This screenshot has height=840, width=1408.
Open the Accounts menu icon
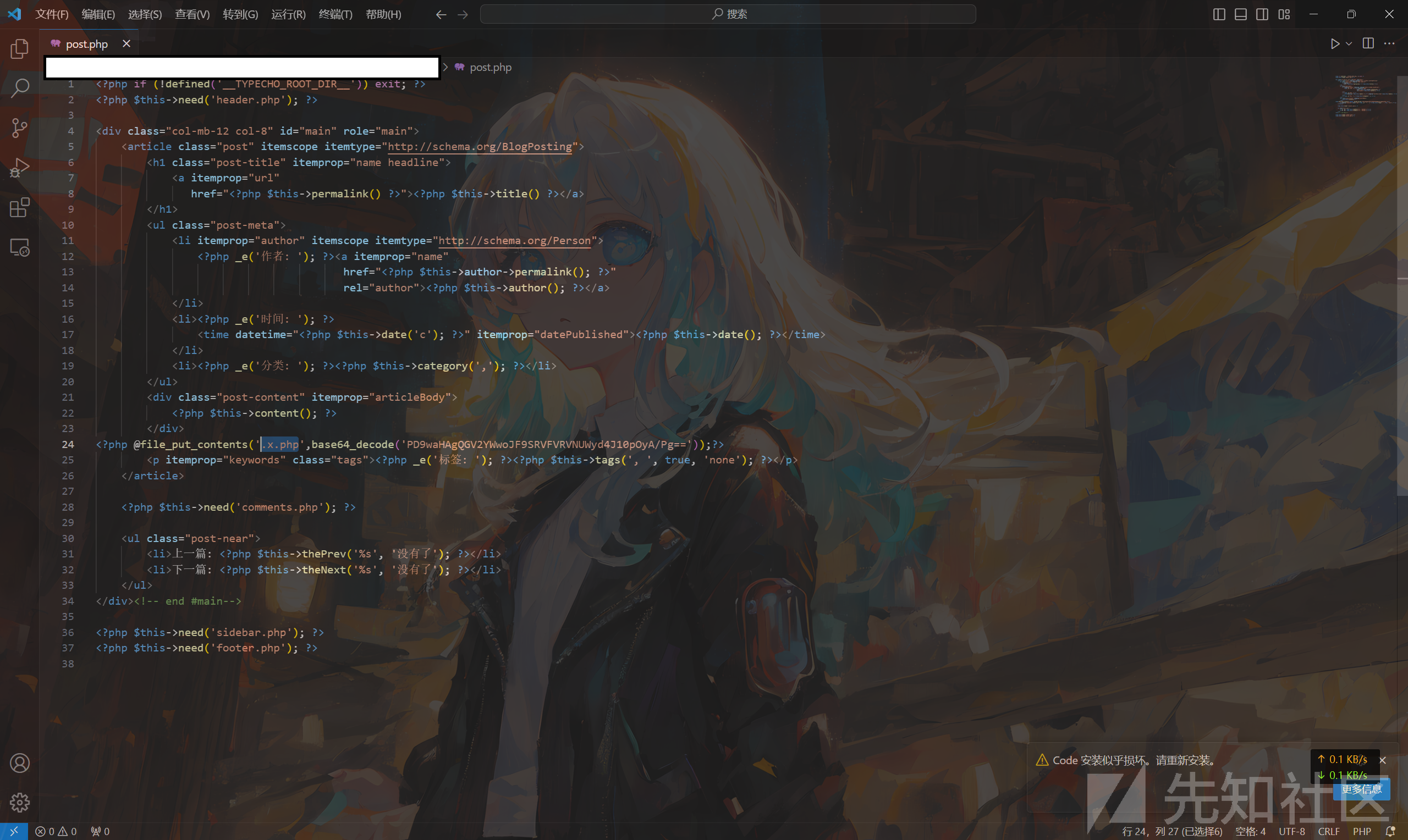[20, 763]
